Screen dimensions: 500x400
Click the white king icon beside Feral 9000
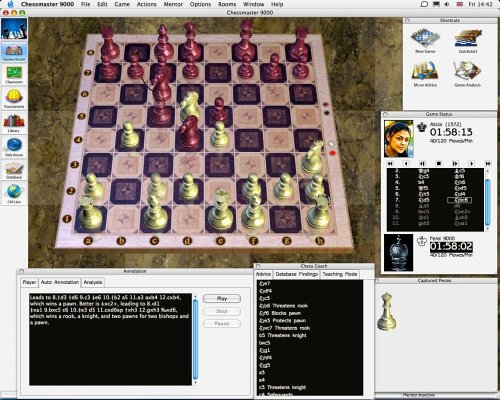pyautogui.click(x=422, y=241)
